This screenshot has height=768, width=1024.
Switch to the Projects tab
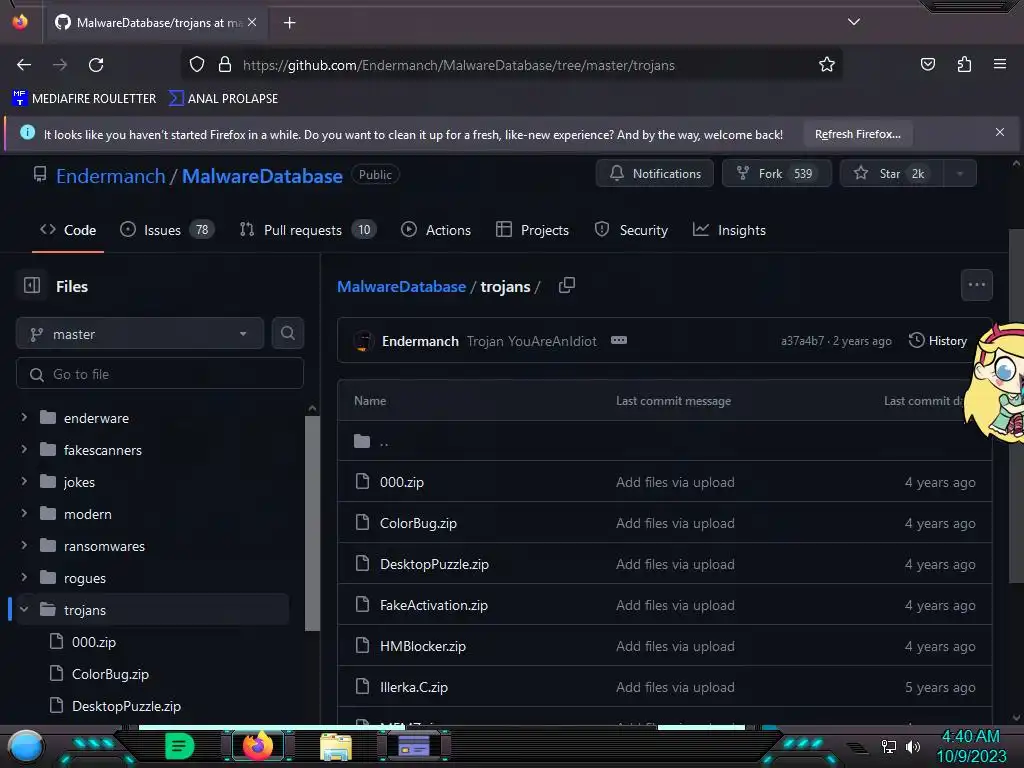[532, 230]
